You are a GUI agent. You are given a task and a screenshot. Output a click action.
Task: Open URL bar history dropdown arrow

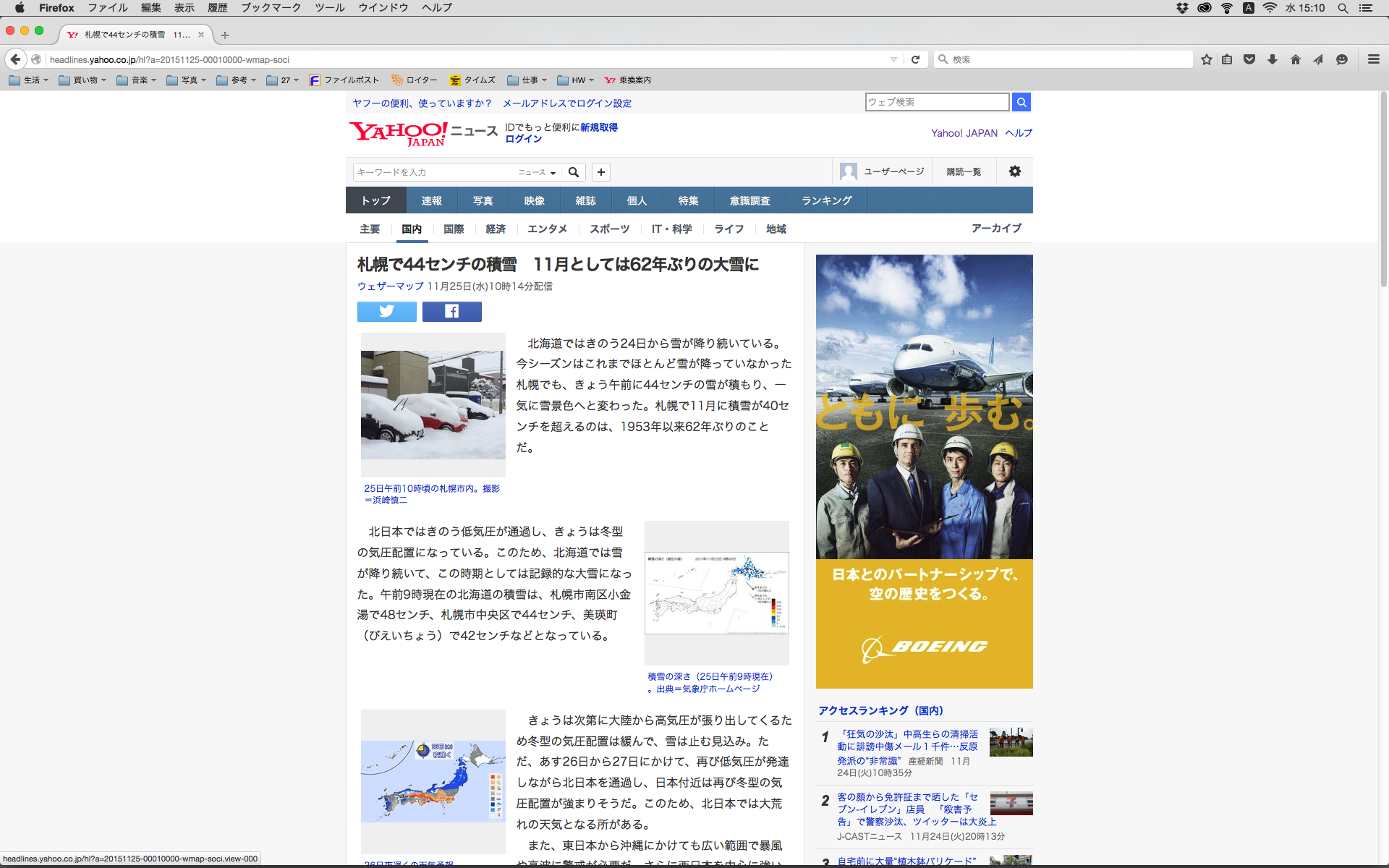tap(893, 59)
